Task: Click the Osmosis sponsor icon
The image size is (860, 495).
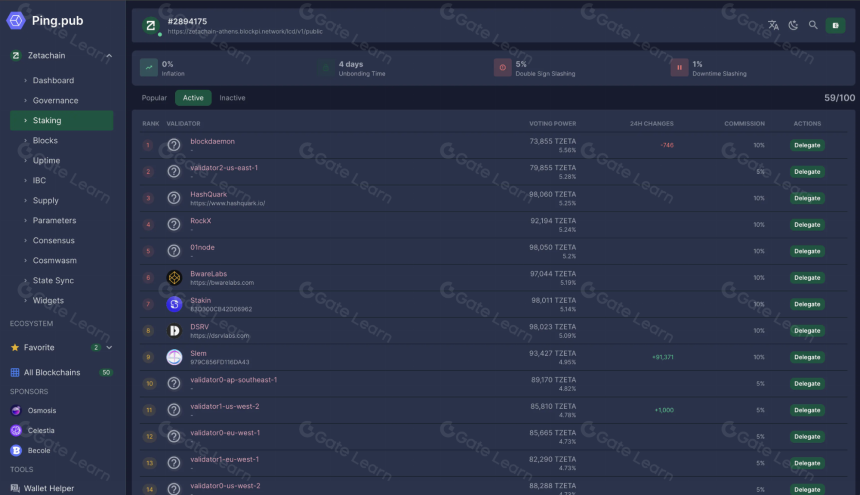Action: coord(16,411)
